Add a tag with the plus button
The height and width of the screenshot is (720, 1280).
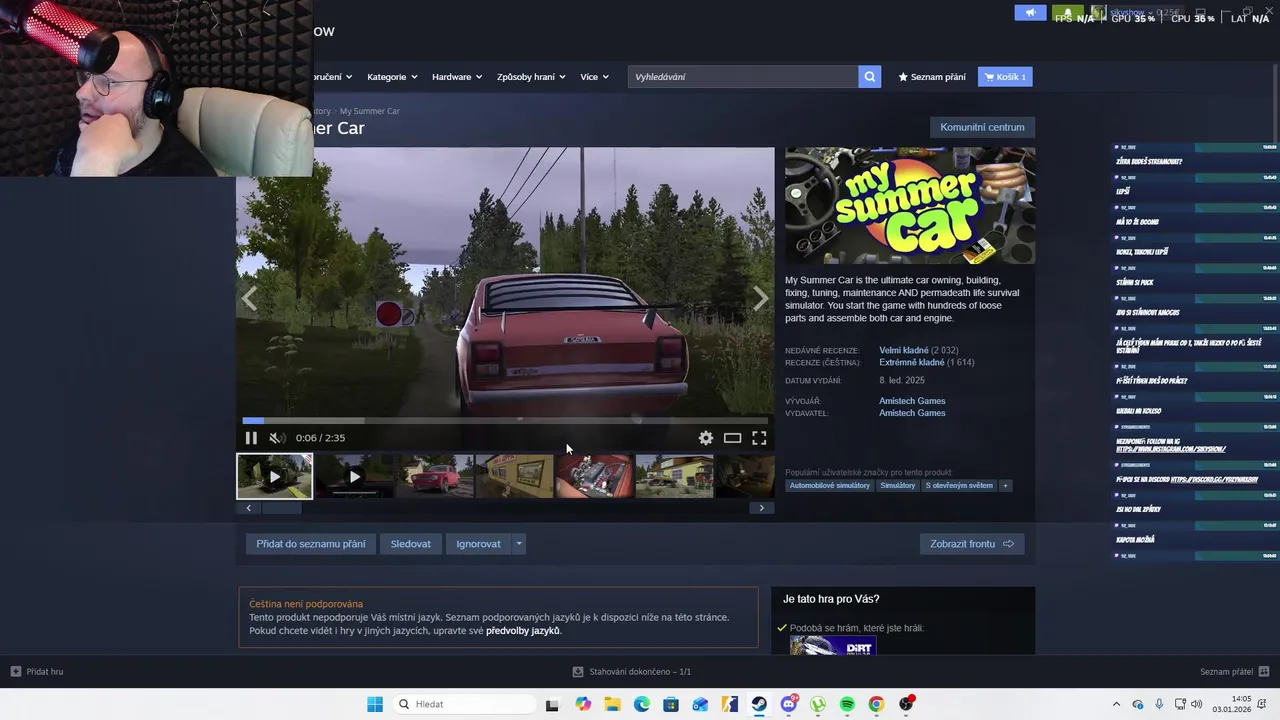click(x=1005, y=486)
